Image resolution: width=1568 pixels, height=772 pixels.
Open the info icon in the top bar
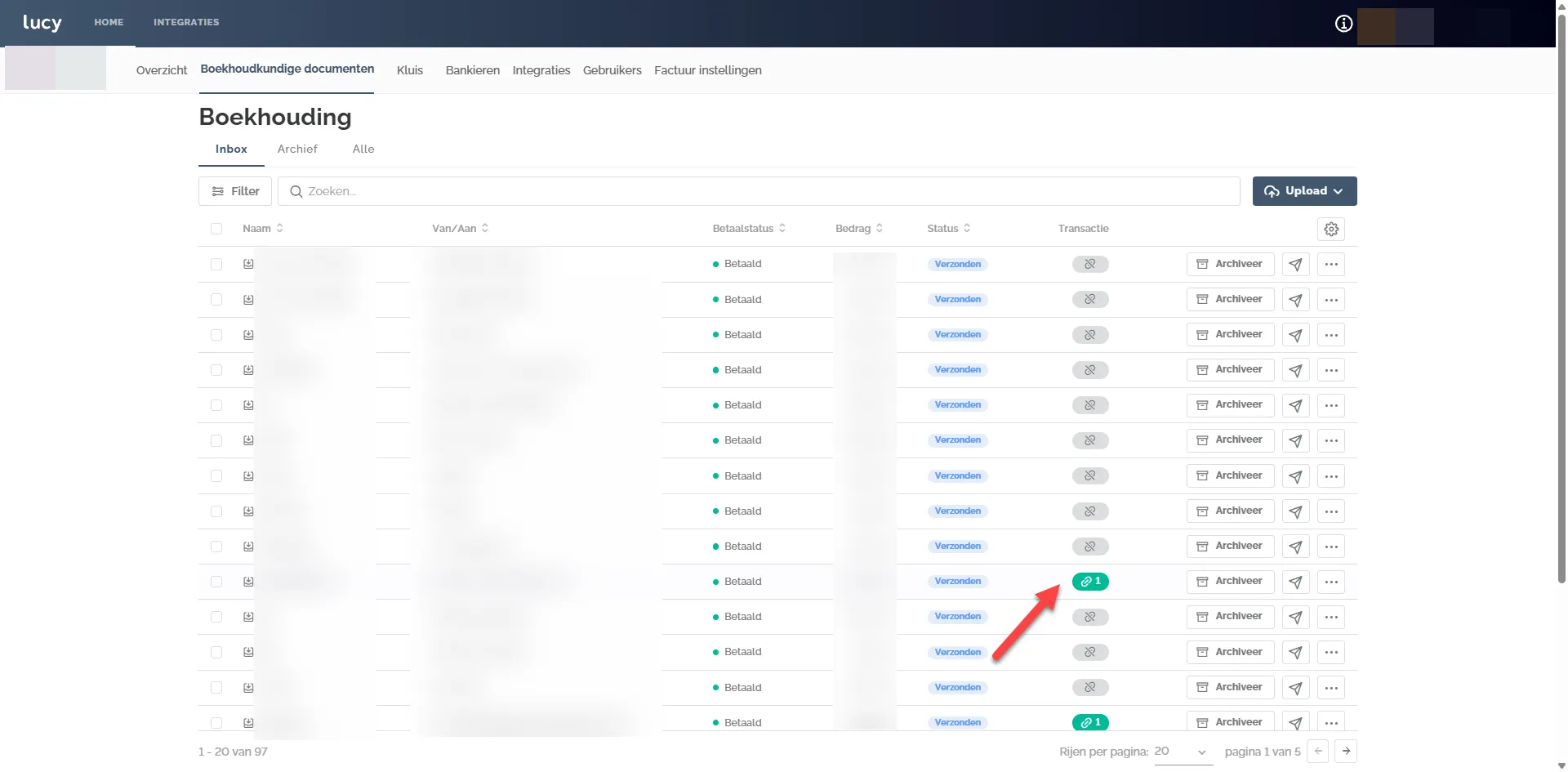click(x=1343, y=24)
